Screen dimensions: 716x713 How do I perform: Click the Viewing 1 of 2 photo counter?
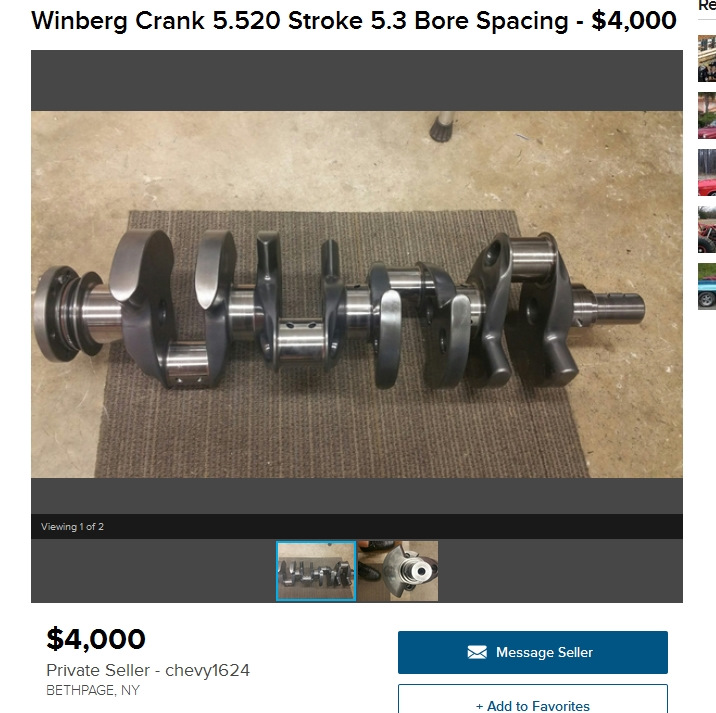(72, 527)
